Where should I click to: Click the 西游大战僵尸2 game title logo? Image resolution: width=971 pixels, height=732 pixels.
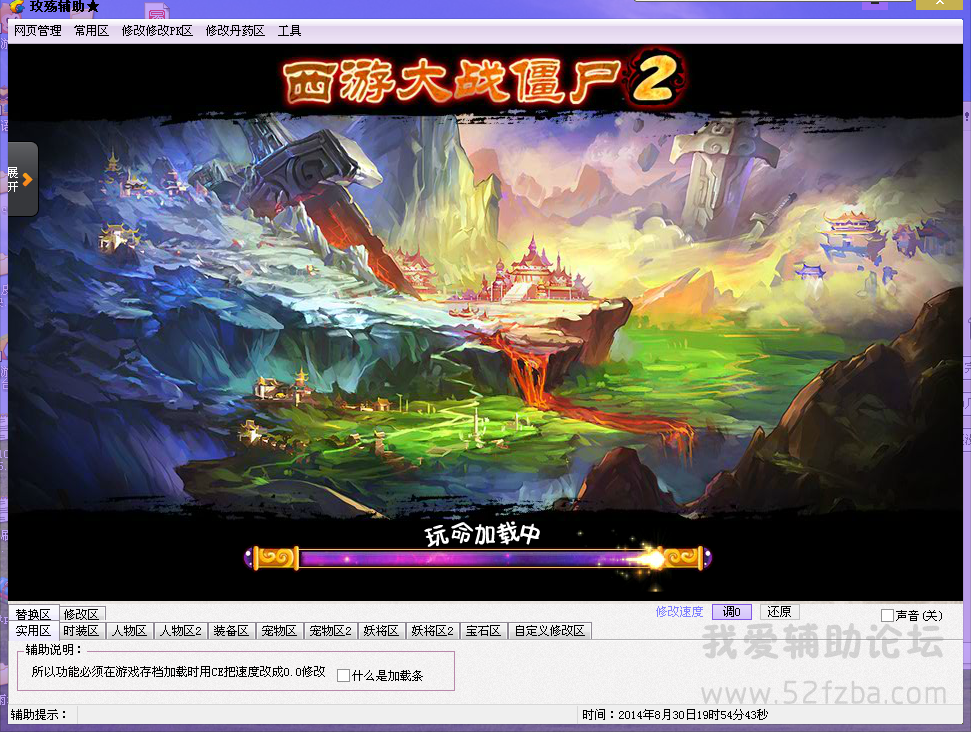[x=485, y=79]
